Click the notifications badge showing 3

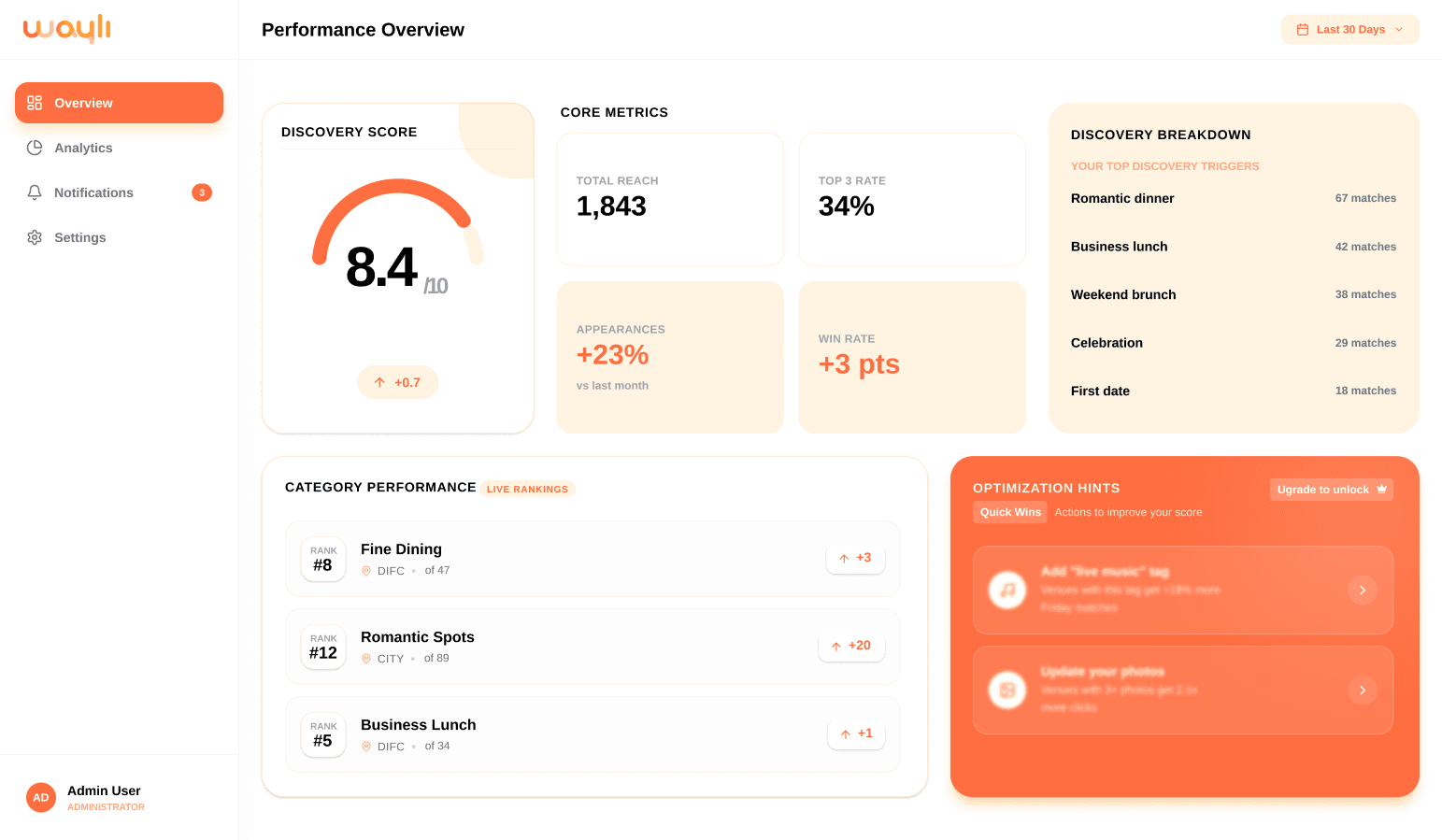(202, 192)
